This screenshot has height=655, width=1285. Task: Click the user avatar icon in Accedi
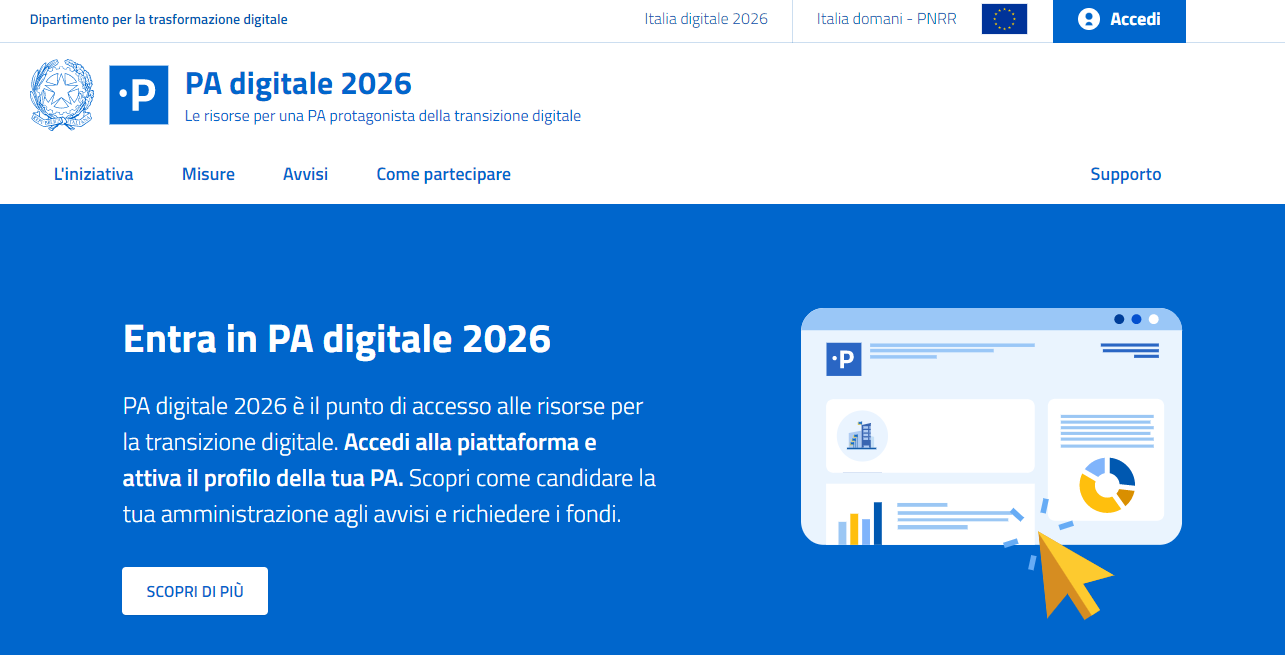point(1089,19)
